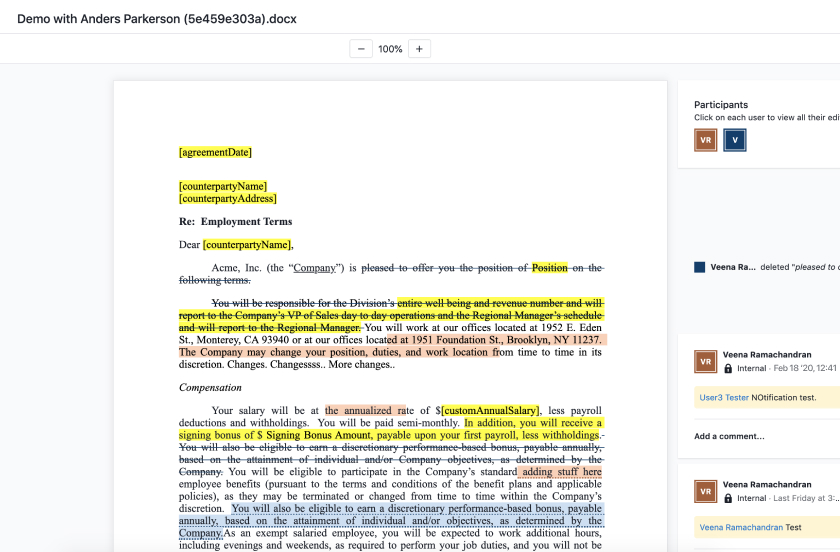The image size is (840, 552).
Task: Open the Veena Ramachandran mention in Test comment
Action: (740, 527)
